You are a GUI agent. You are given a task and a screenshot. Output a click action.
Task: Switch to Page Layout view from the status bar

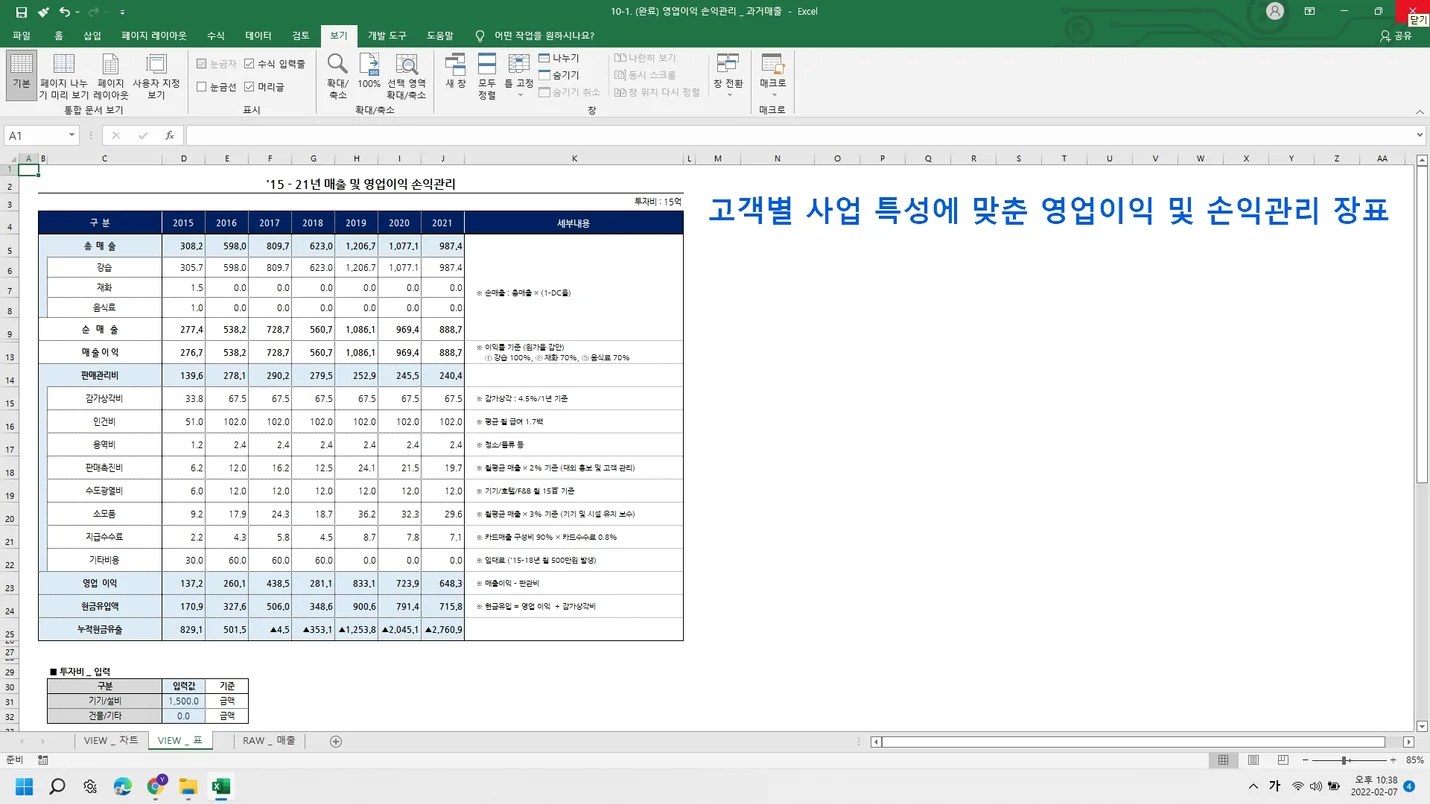coord(1254,760)
